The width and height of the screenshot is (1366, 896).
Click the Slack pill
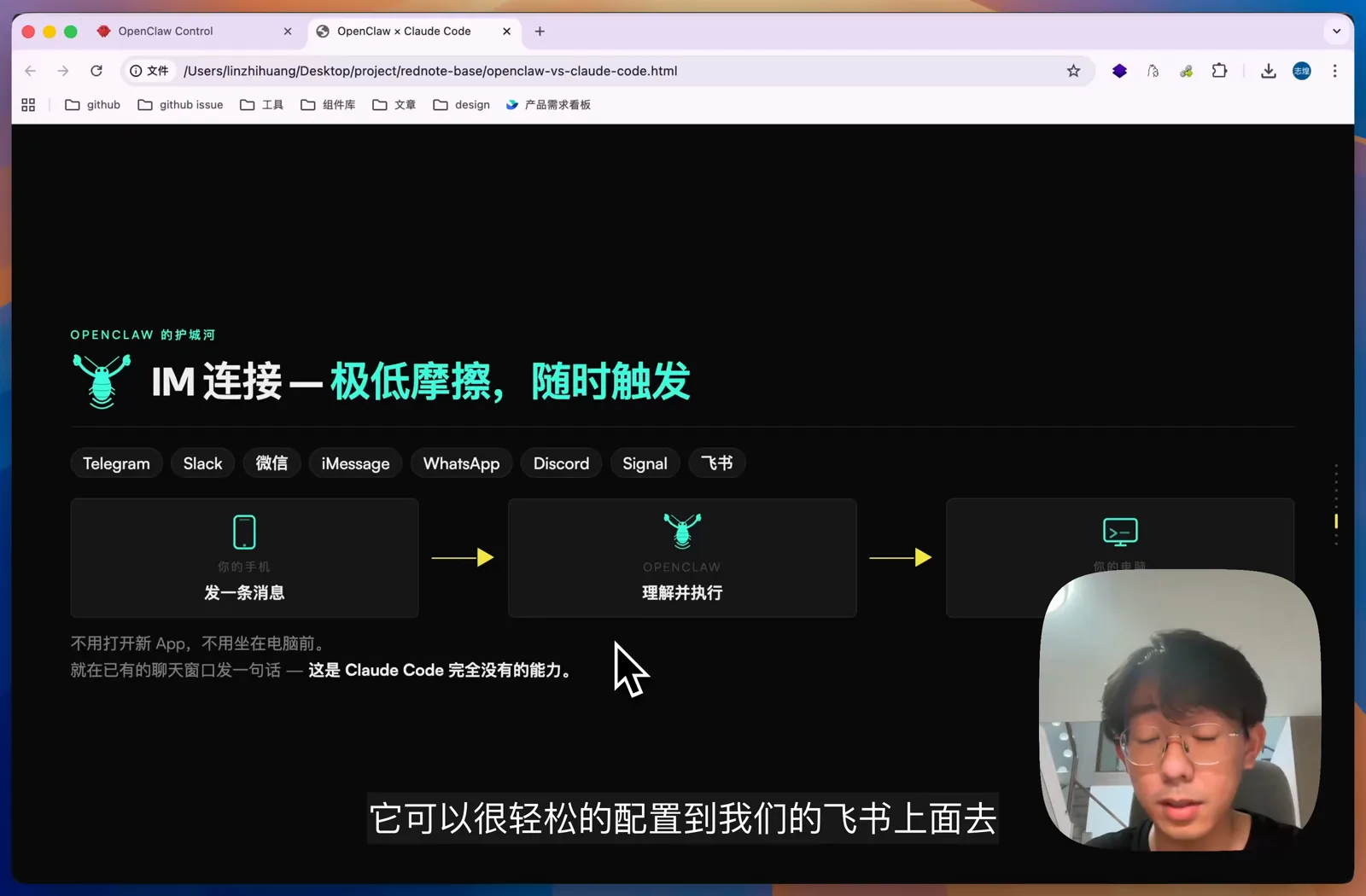click(202, 463)
